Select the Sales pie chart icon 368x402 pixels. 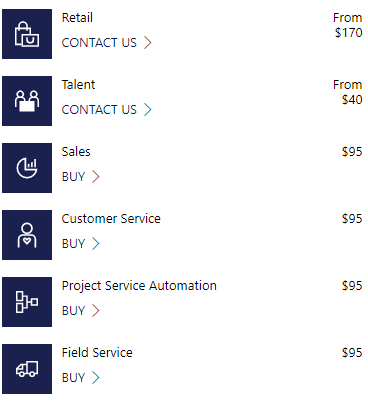click(x=27, y=168)
